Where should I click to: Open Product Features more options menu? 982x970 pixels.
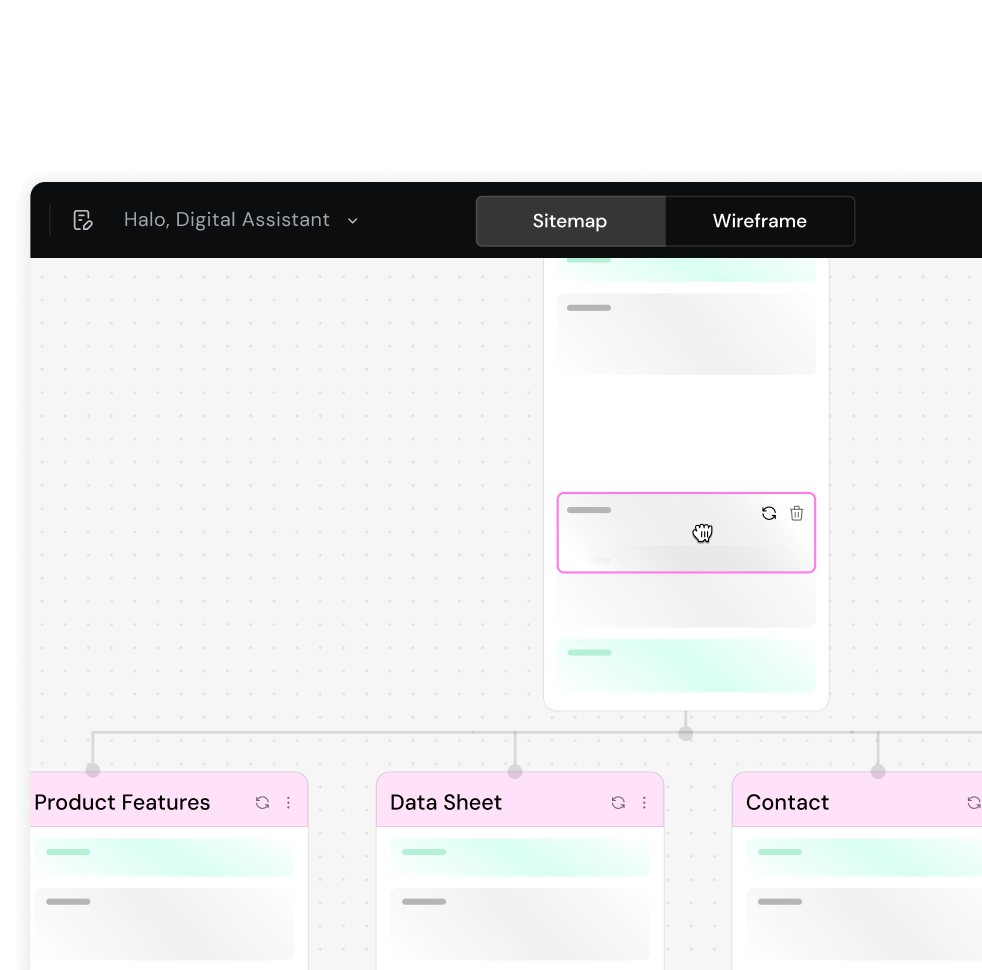pos(288,802)
